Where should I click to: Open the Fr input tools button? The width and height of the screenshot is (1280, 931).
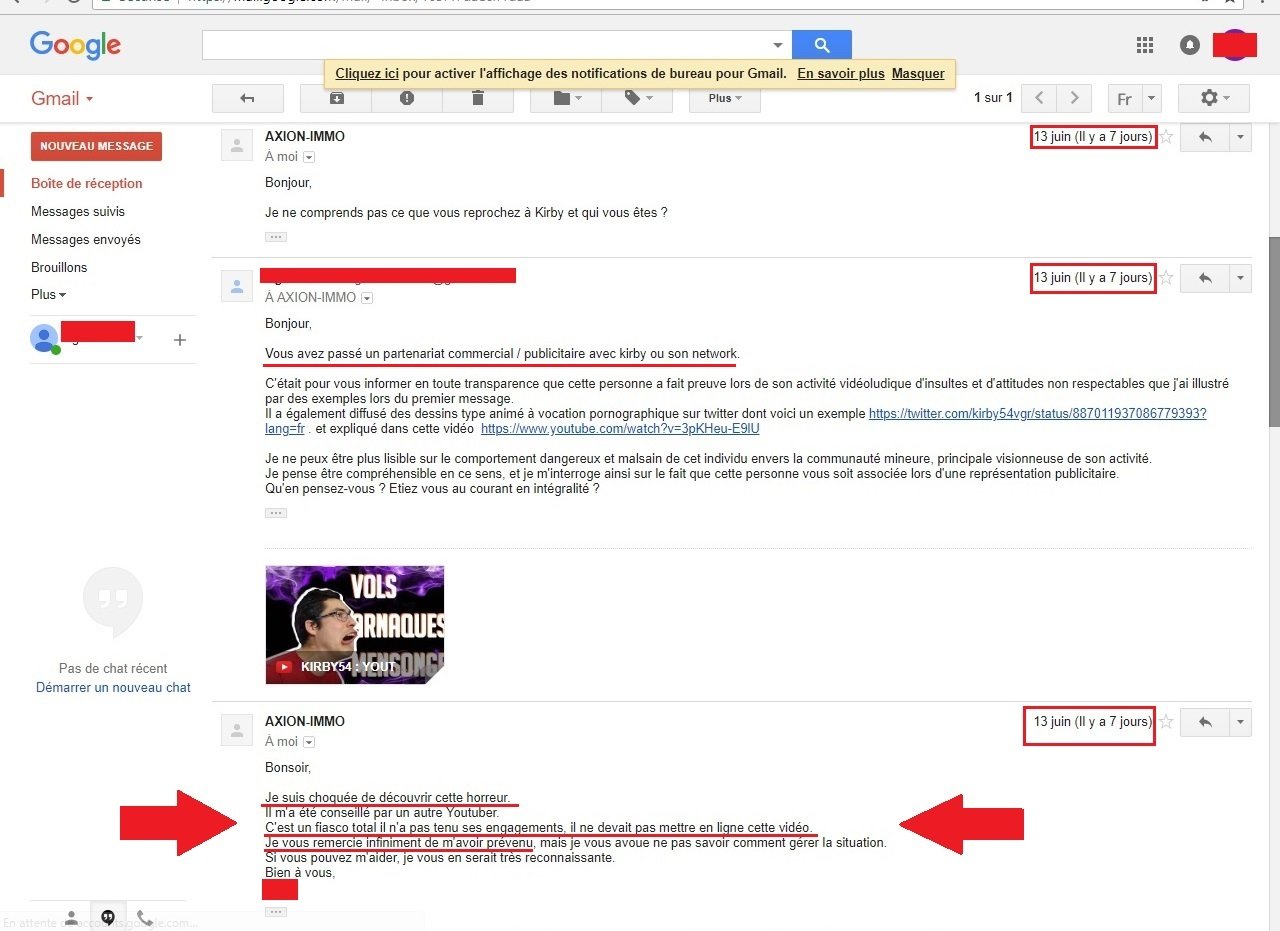pos(1125,98)
